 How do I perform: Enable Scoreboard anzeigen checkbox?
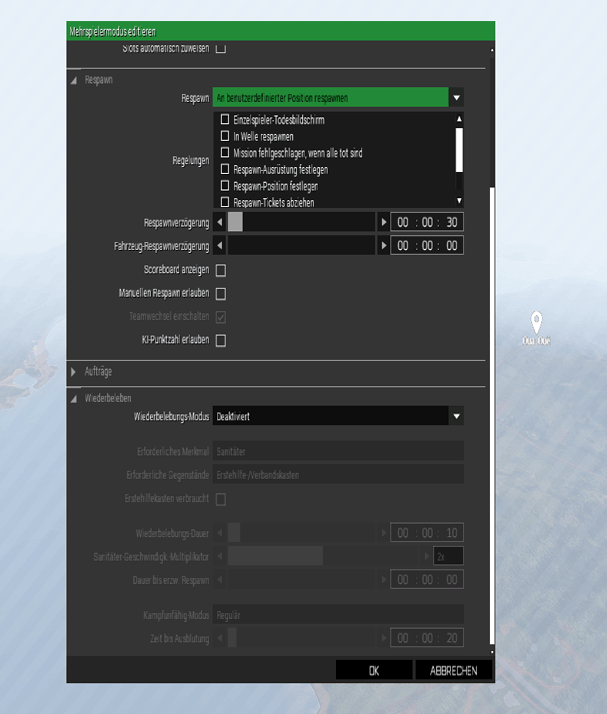(x=221, y=270)
